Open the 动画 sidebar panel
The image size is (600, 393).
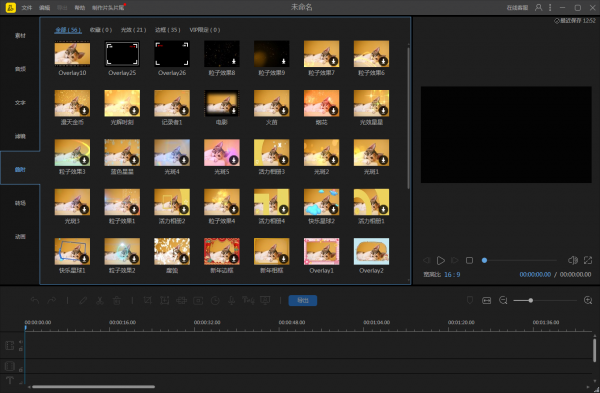pos(20,236)
